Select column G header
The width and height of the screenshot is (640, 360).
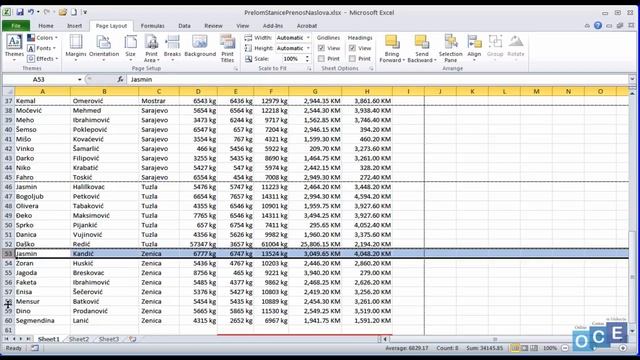point(315,91)
